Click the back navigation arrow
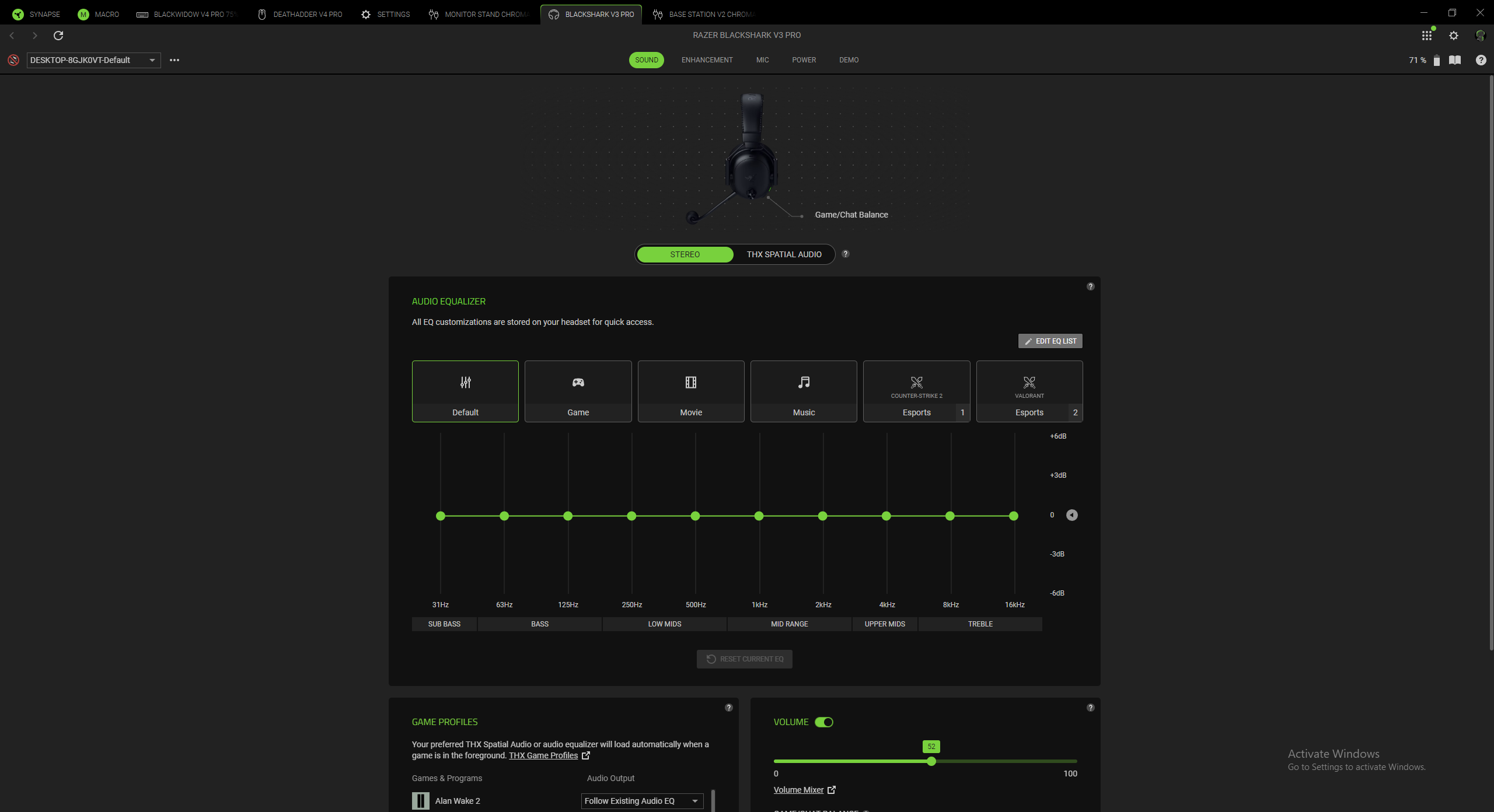This screenshot has width=1494, height=812. (12, 36)
